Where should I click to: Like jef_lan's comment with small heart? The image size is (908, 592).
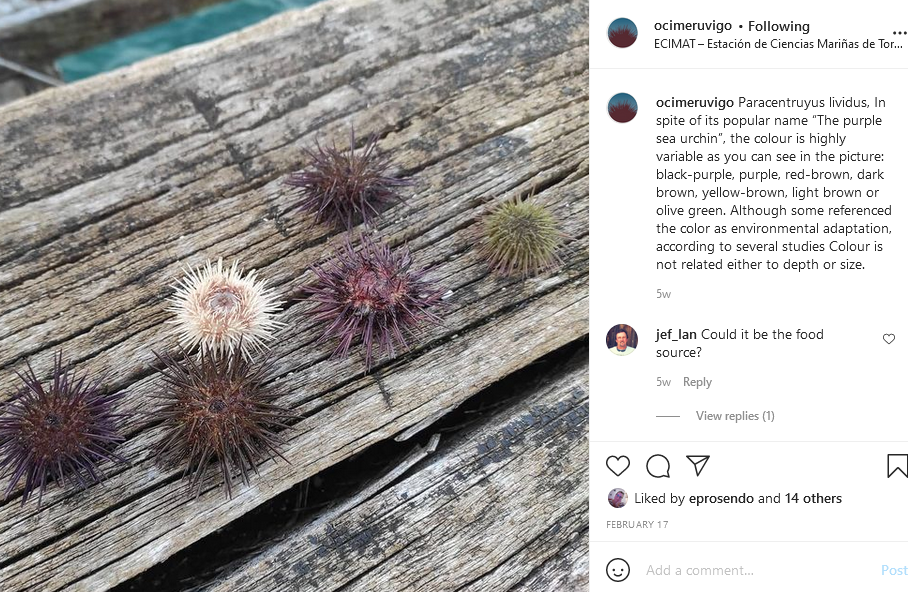(889, 339)
